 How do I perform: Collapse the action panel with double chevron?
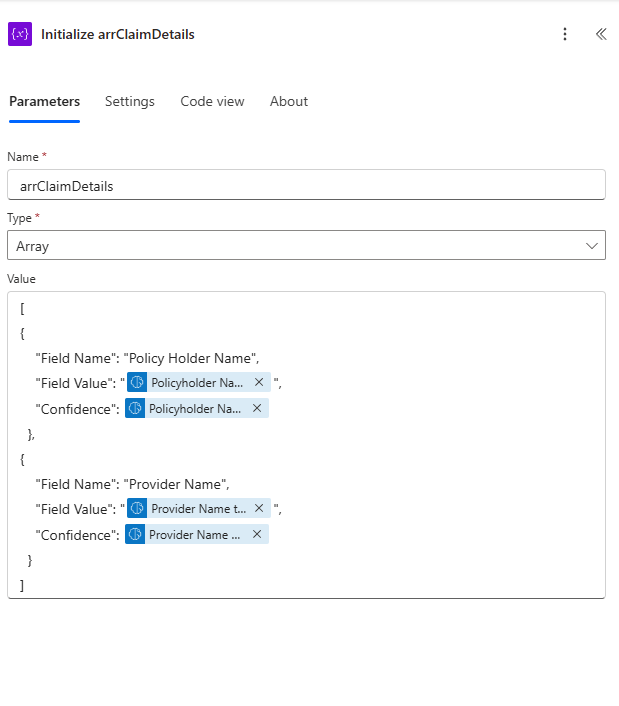point(601,34)
